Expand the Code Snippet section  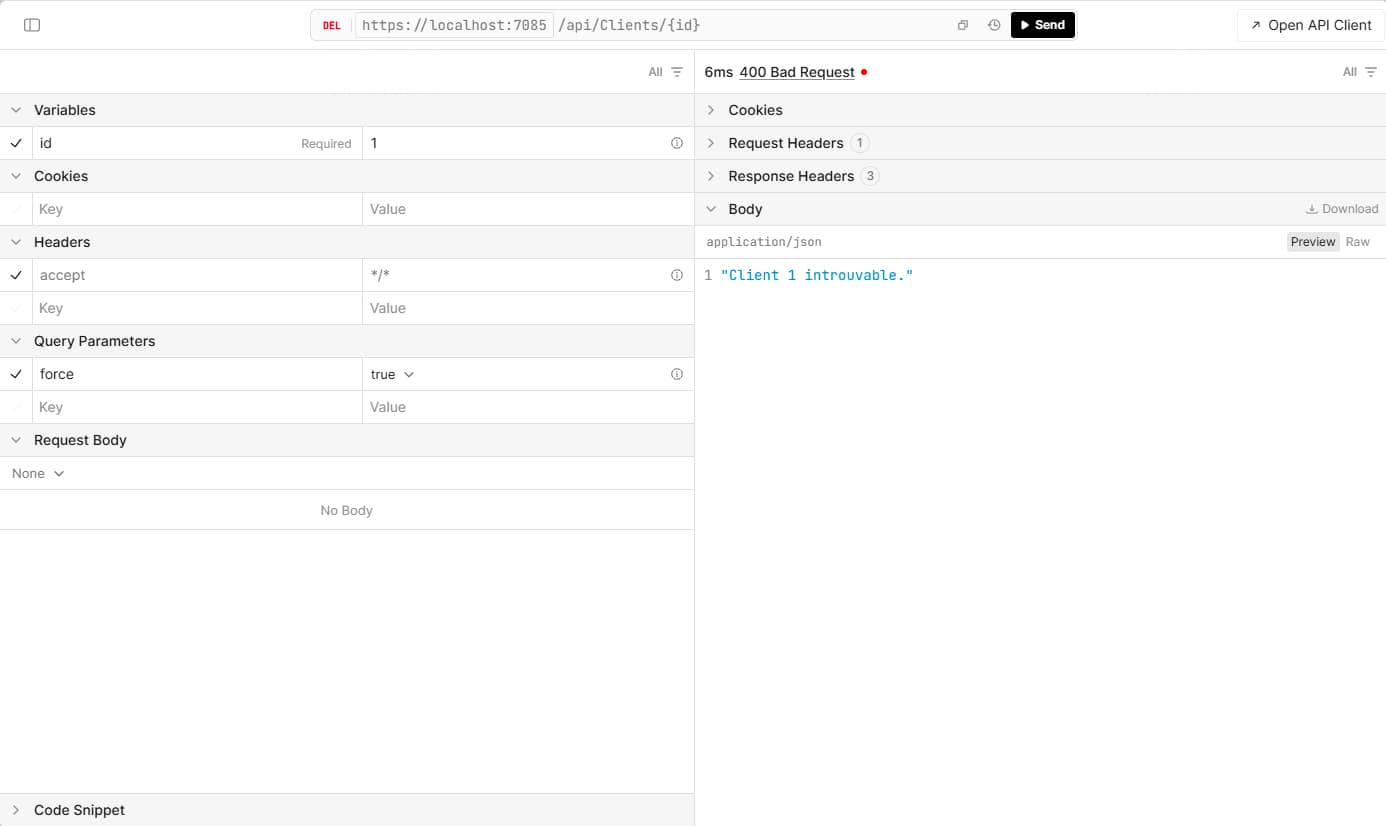(x=16, y=810)
